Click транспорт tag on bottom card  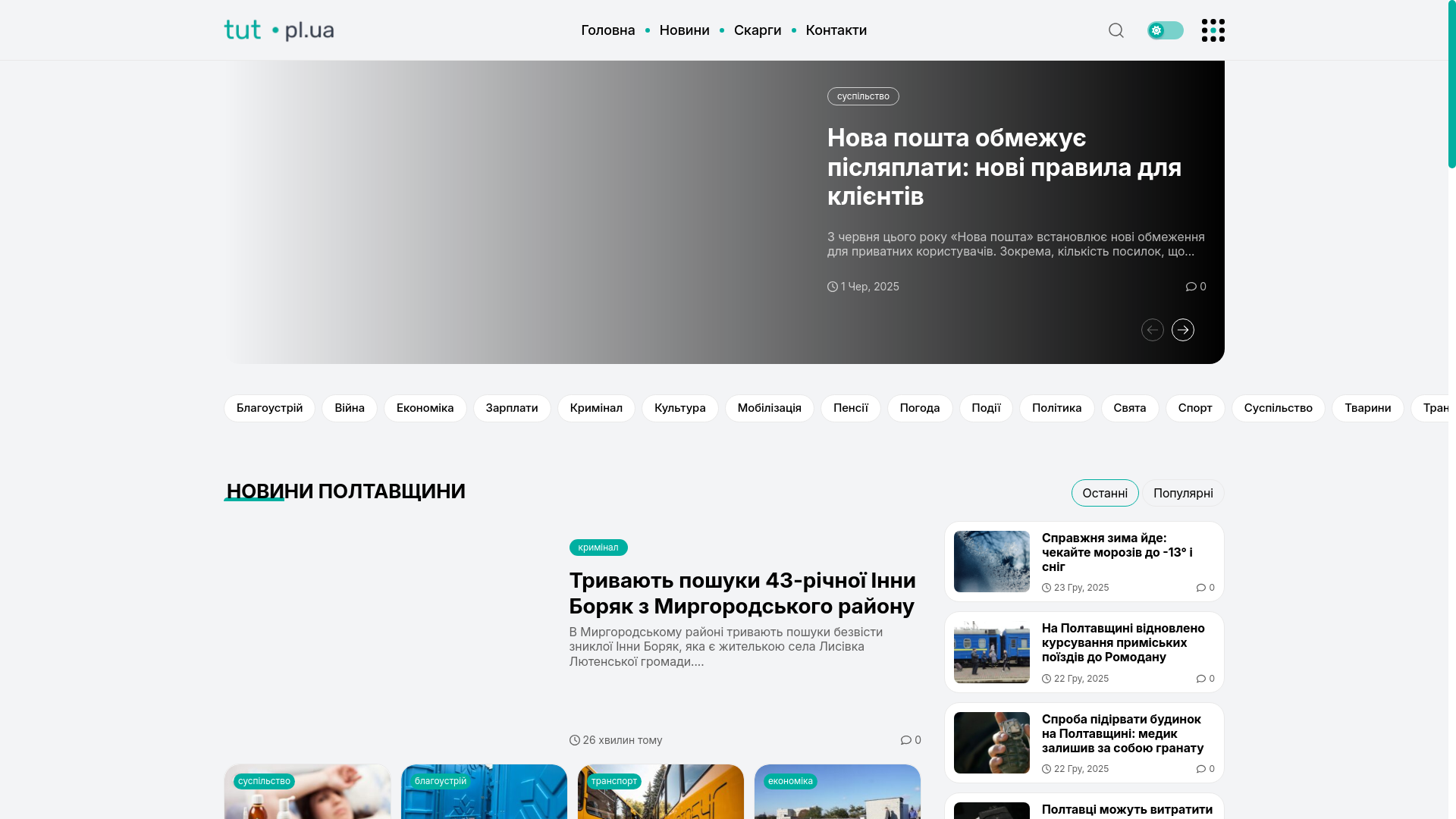[614, 781]
